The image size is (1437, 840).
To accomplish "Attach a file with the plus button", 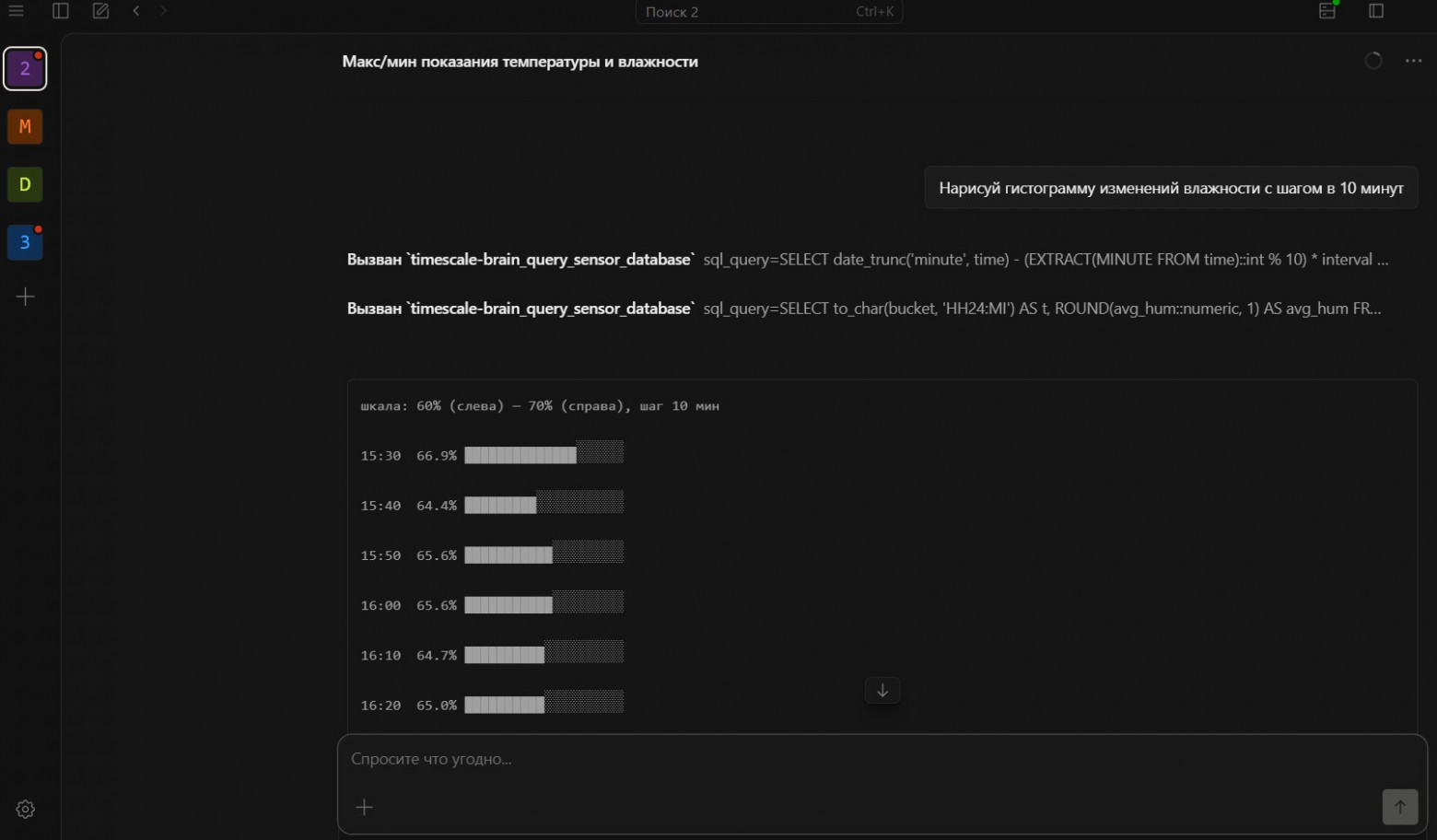I will (x=365, y=807).
